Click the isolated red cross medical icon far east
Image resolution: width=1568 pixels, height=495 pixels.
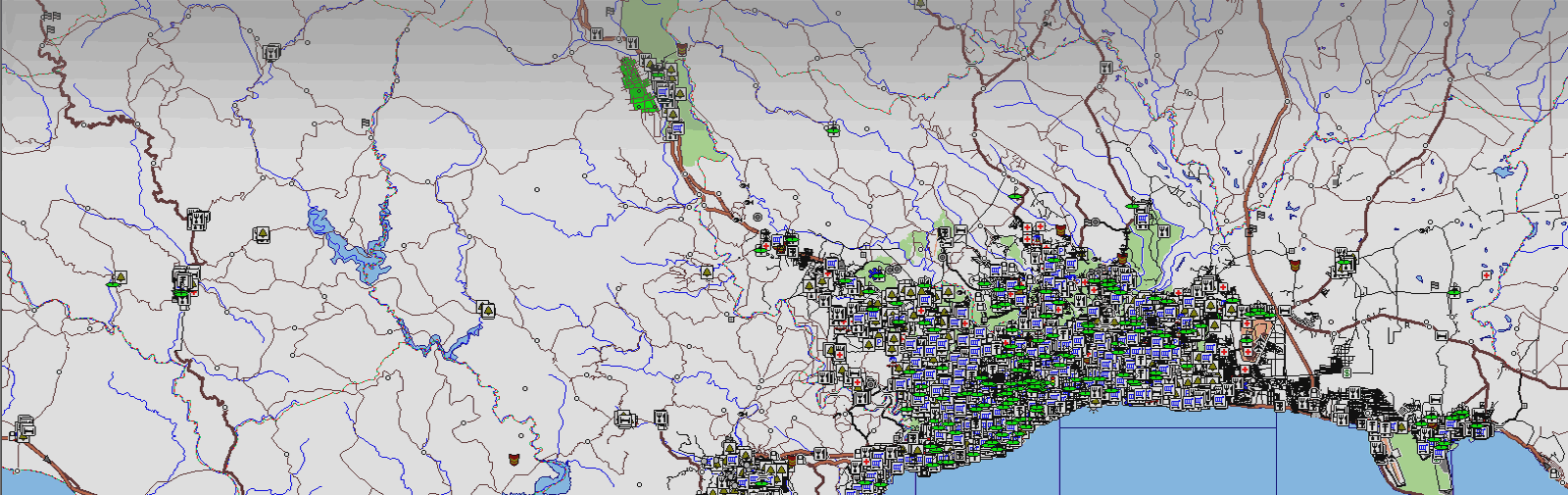1486,275
